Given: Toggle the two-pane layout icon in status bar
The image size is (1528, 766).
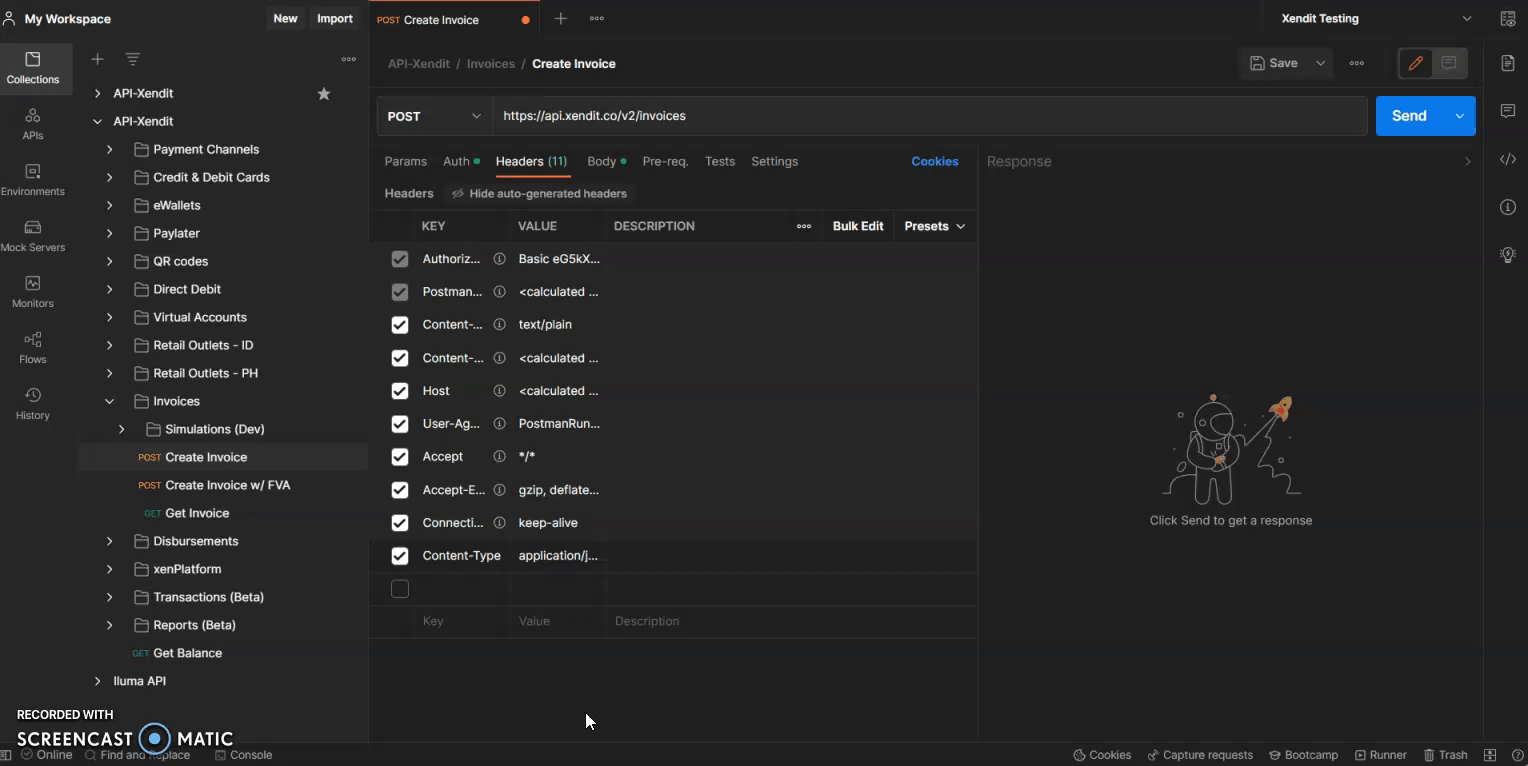Looking at the screenshot, I should tap(1490, 755).
